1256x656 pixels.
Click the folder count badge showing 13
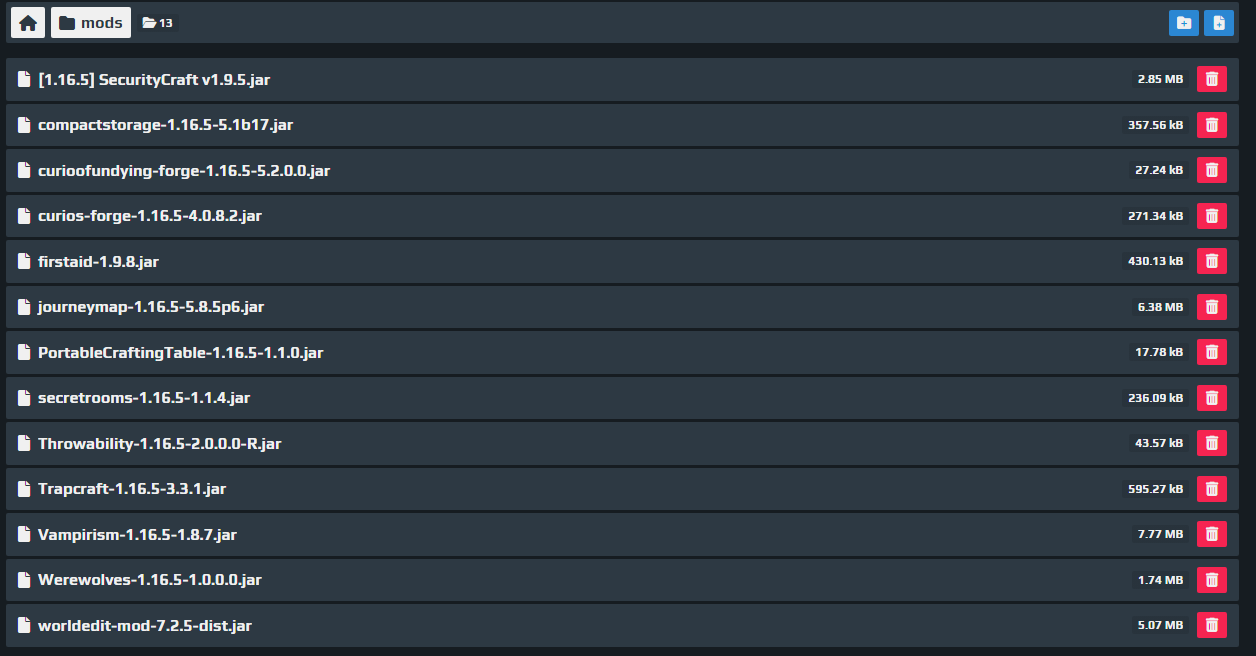pos(158,23)
